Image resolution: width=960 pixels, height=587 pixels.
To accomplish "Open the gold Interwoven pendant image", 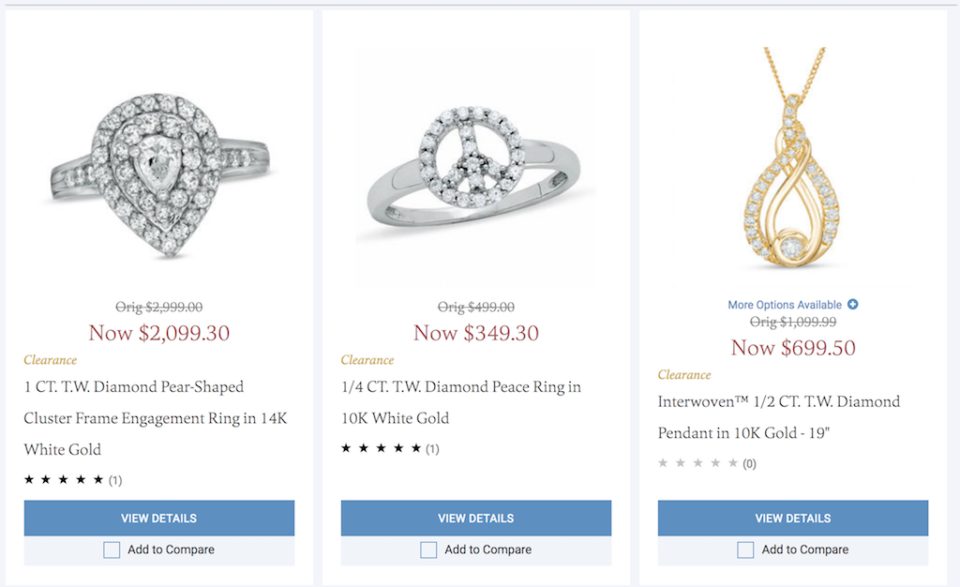I will click(x=793, y=160).
